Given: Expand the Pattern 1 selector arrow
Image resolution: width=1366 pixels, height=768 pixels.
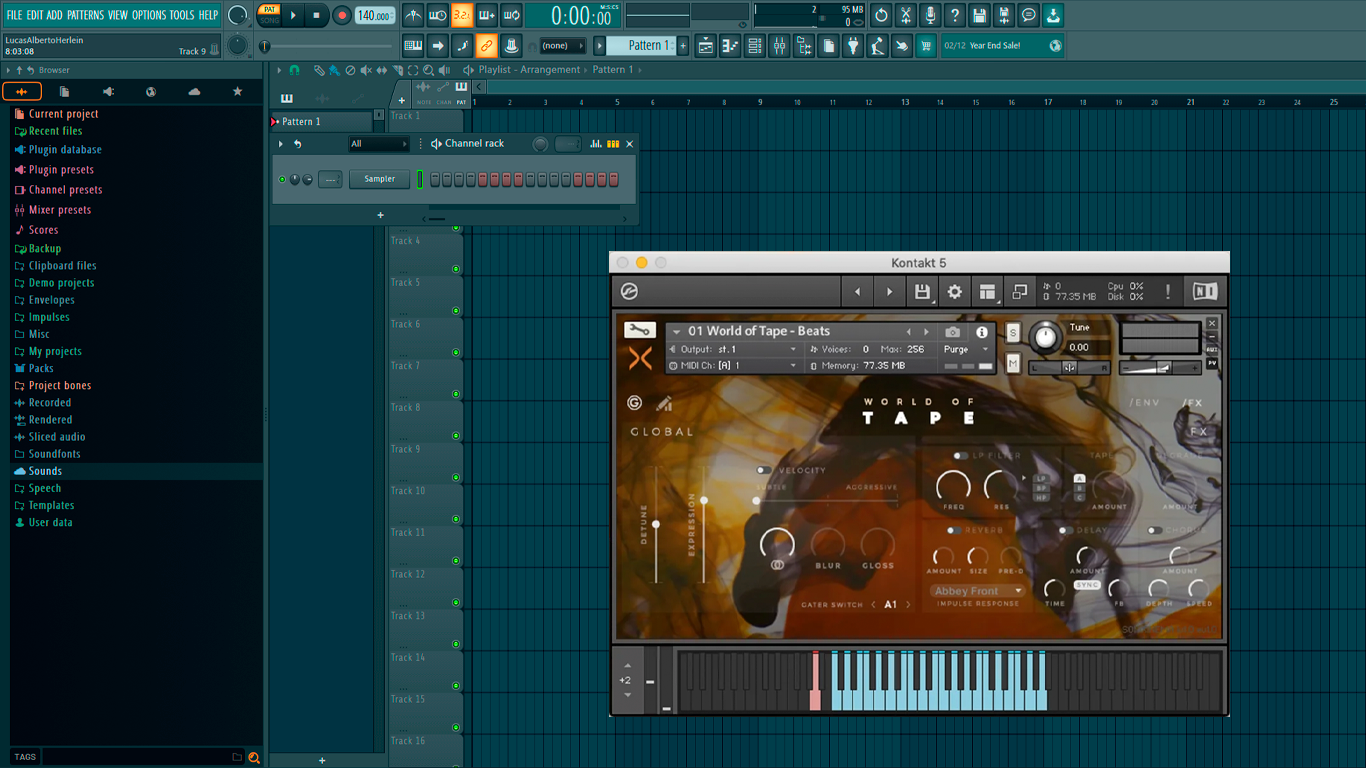Looking at the screenshot, I should (x=599, y=46).
